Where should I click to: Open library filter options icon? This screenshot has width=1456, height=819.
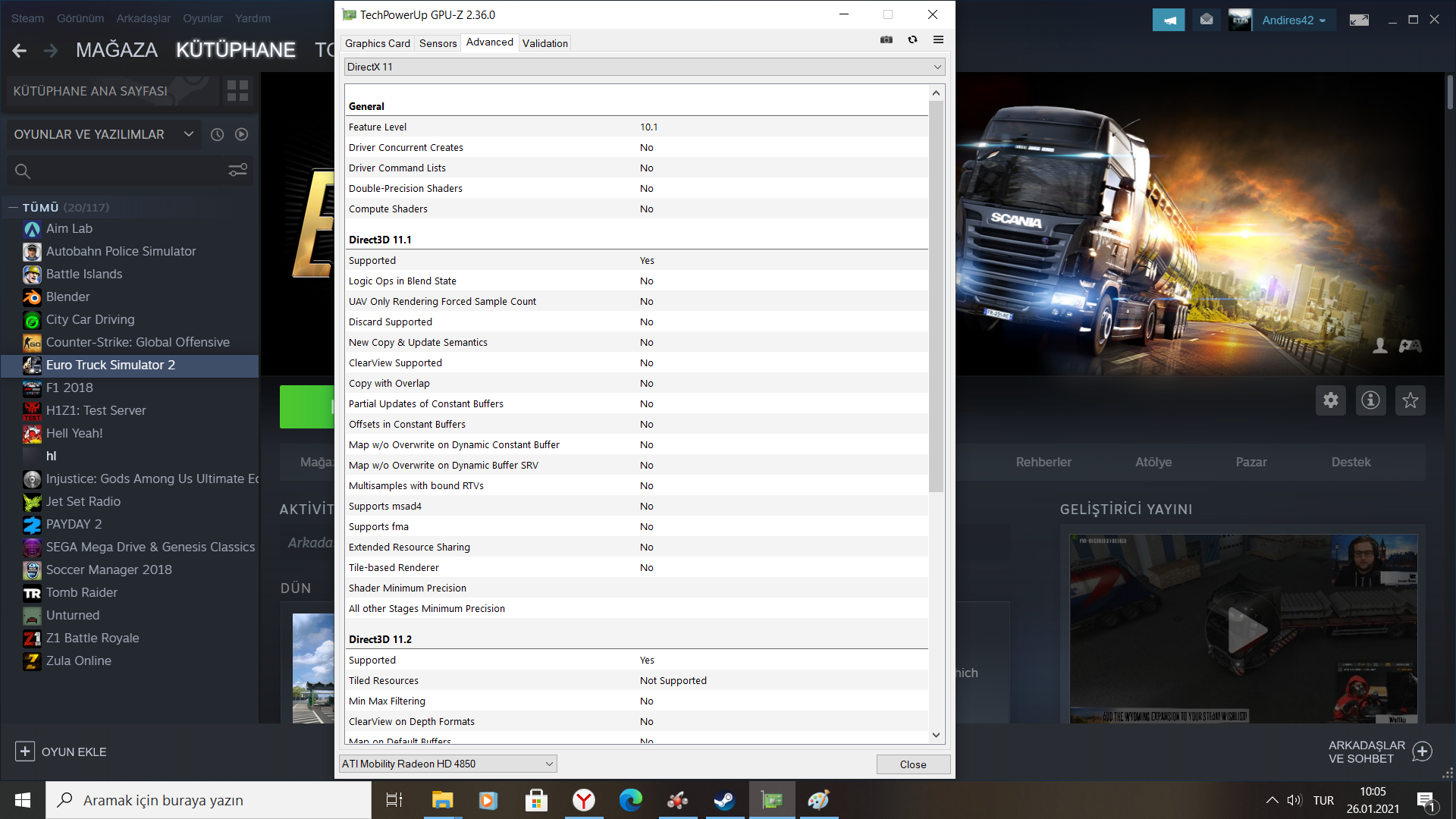pyautogui.click(x=237, y=171)
